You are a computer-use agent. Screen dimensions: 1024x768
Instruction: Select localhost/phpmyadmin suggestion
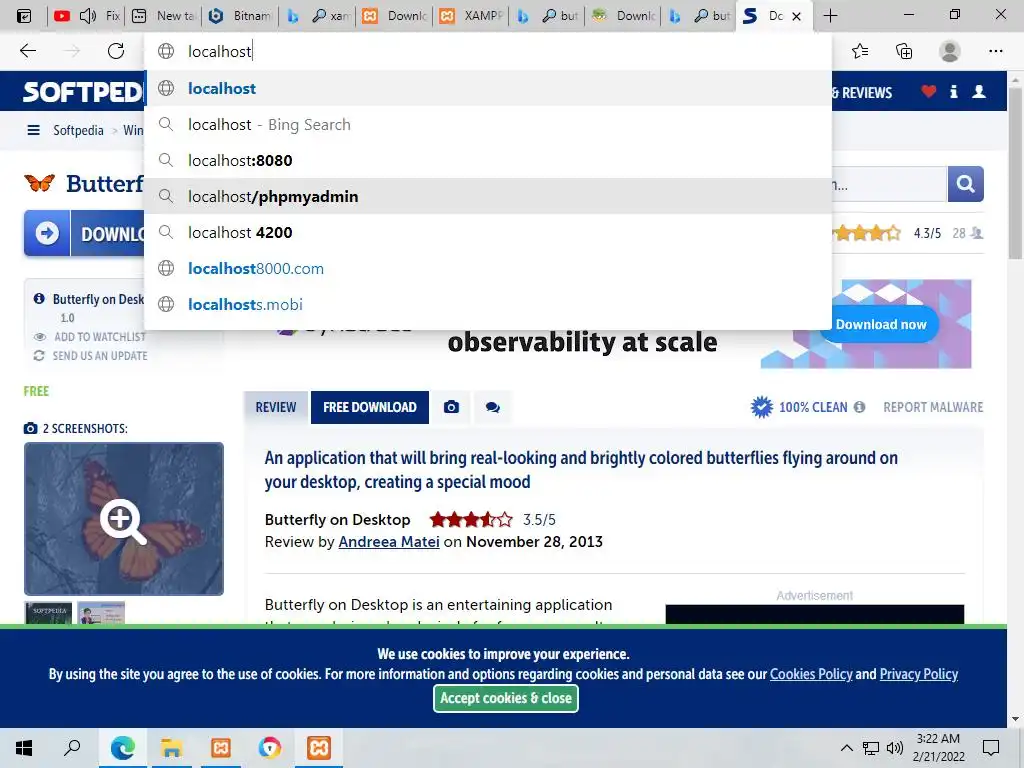(x=488, y=196)
